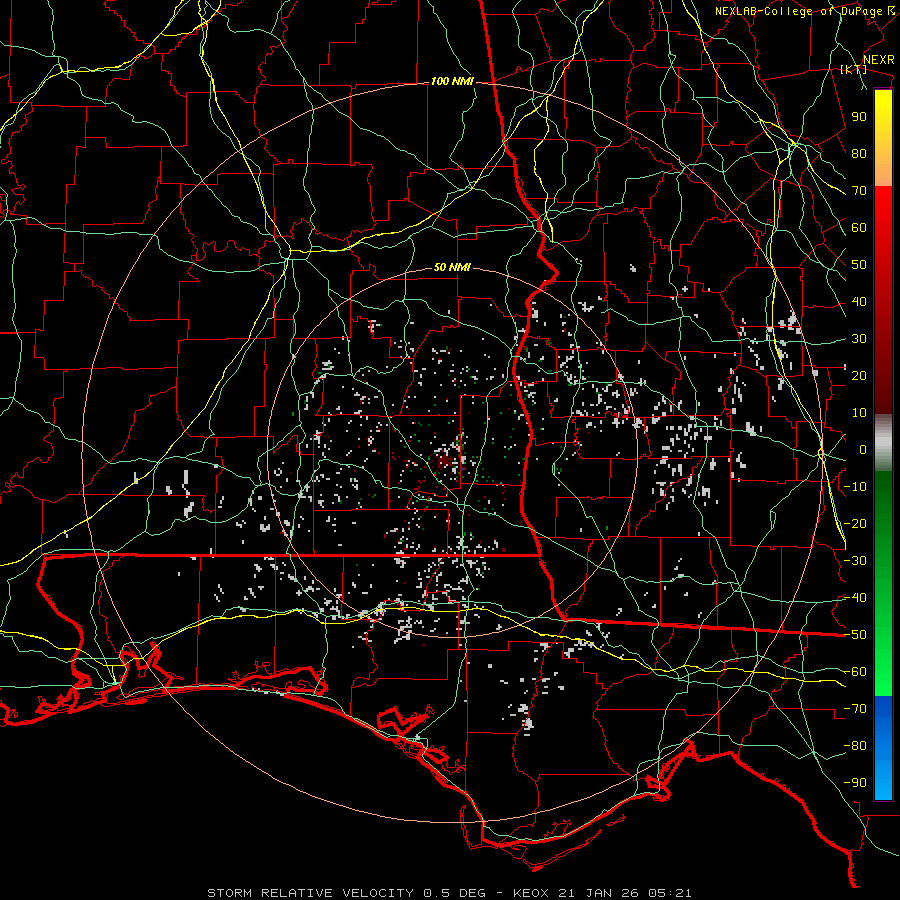
Task: Click the 0 scale label on legend
Action: [x=863, y=449]
